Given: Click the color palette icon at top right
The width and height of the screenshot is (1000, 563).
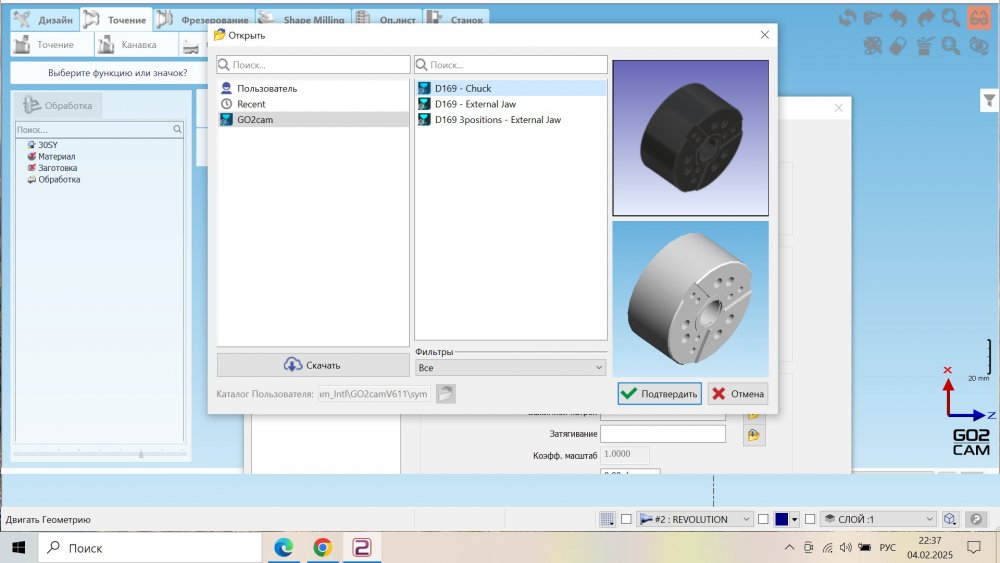Looking at the screenshot, I should (x=872, y=45).
